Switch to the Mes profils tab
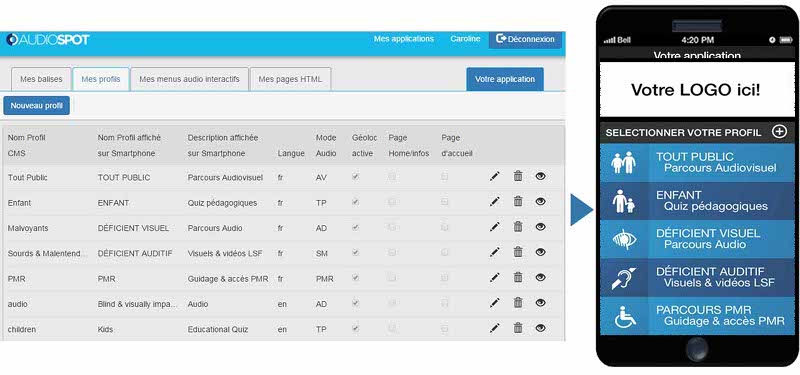 (x=101, y=79)
